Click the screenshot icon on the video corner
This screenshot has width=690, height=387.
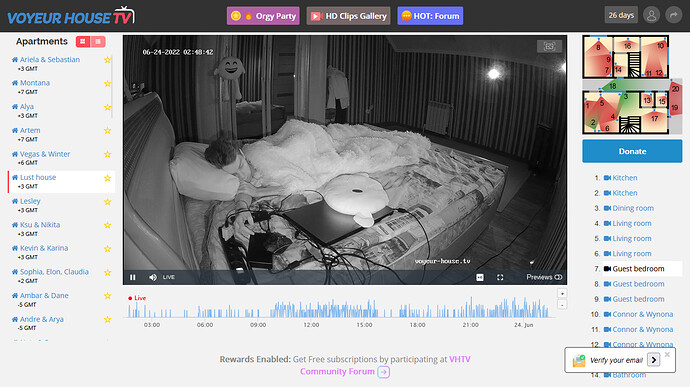[x=549, y=46]
